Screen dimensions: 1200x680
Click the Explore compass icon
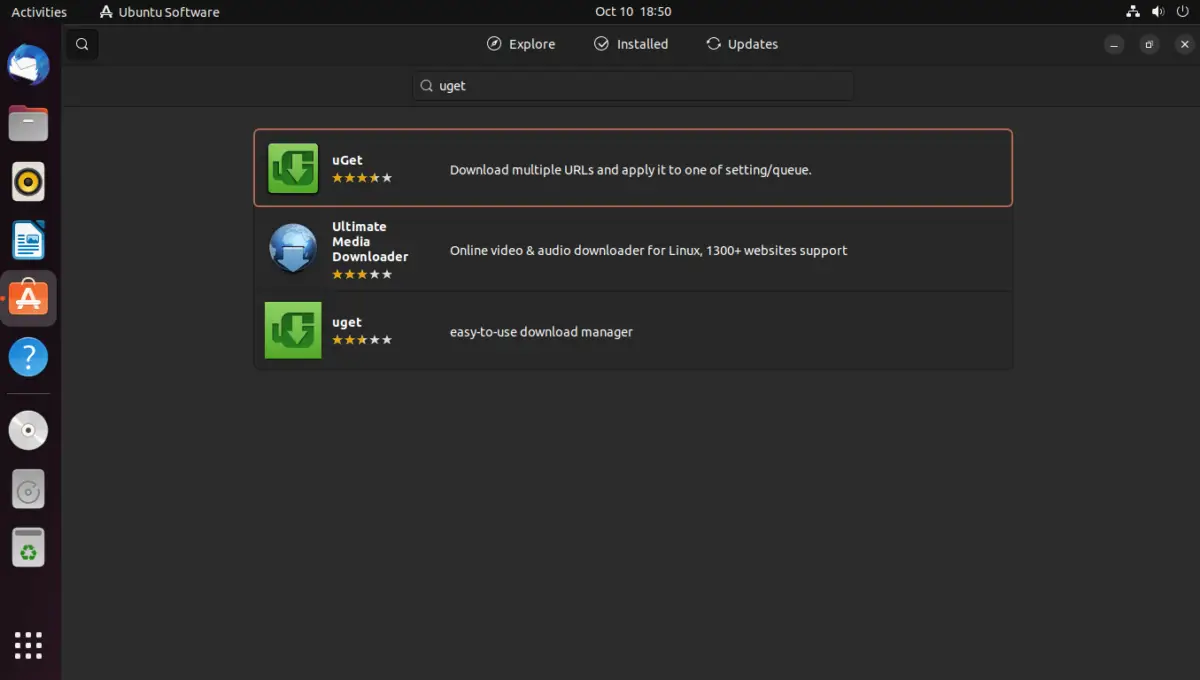point(494,44)
